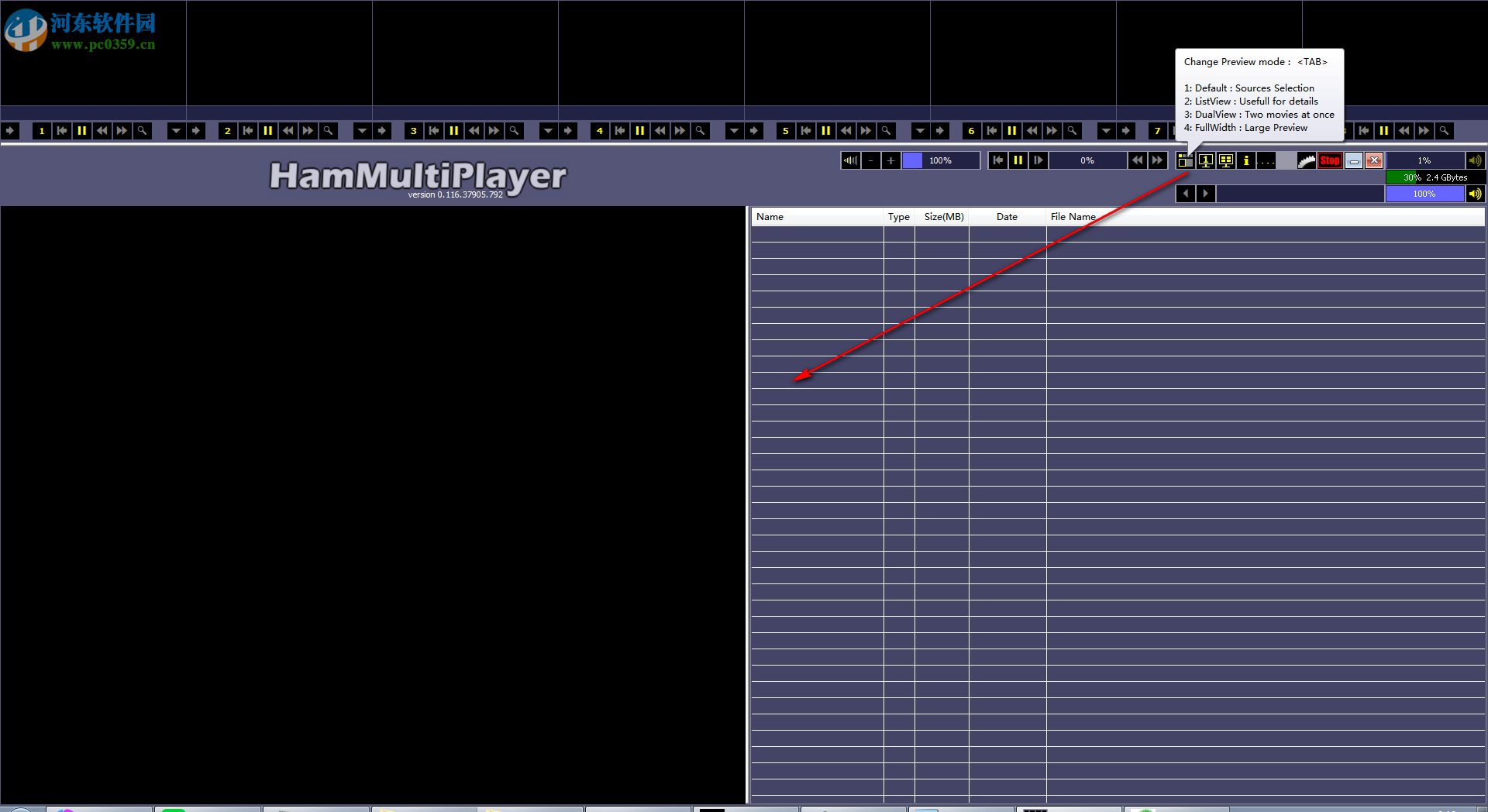Select player number 7 button

click(1158, 131)
